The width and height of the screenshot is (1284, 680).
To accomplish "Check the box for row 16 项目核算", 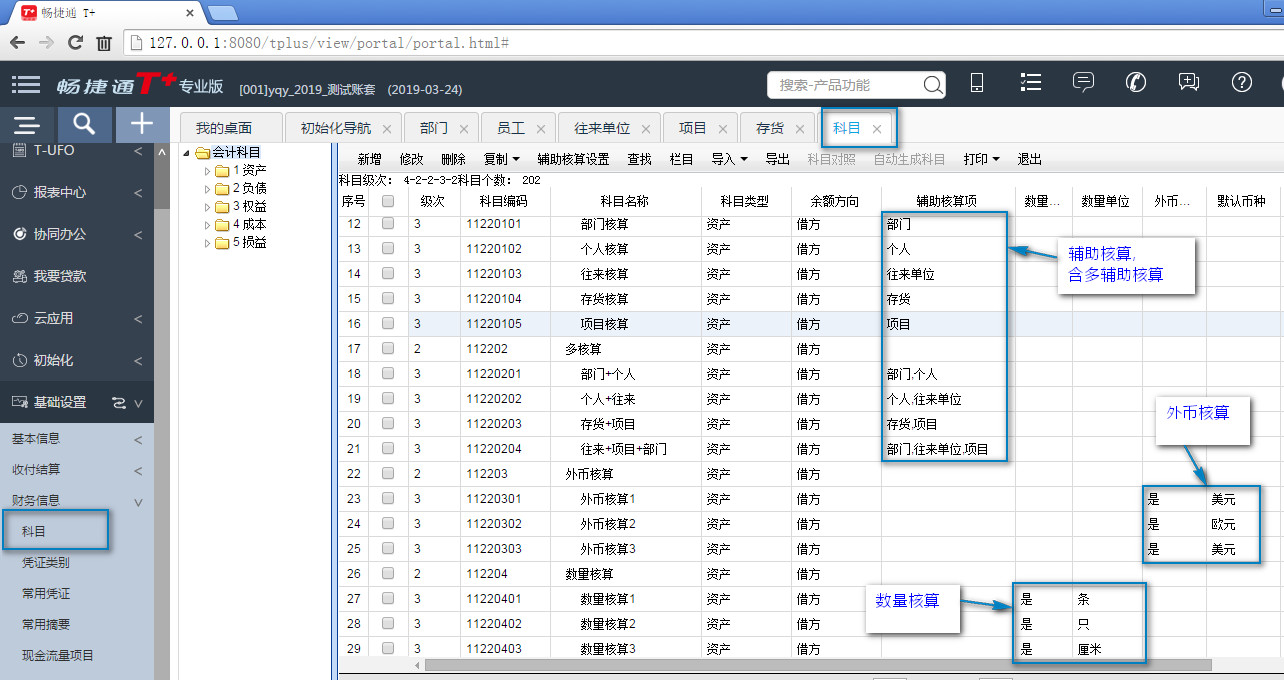I will tap(388, 324).
